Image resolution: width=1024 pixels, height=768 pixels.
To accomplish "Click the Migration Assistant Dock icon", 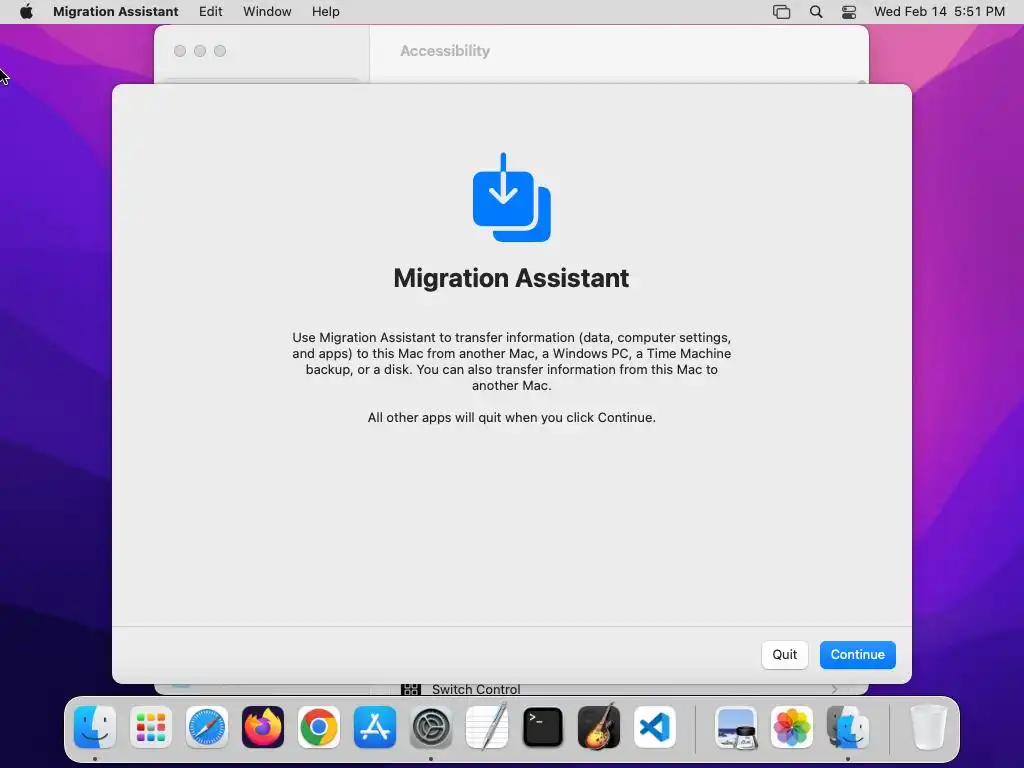I will [x=848, y=727].
